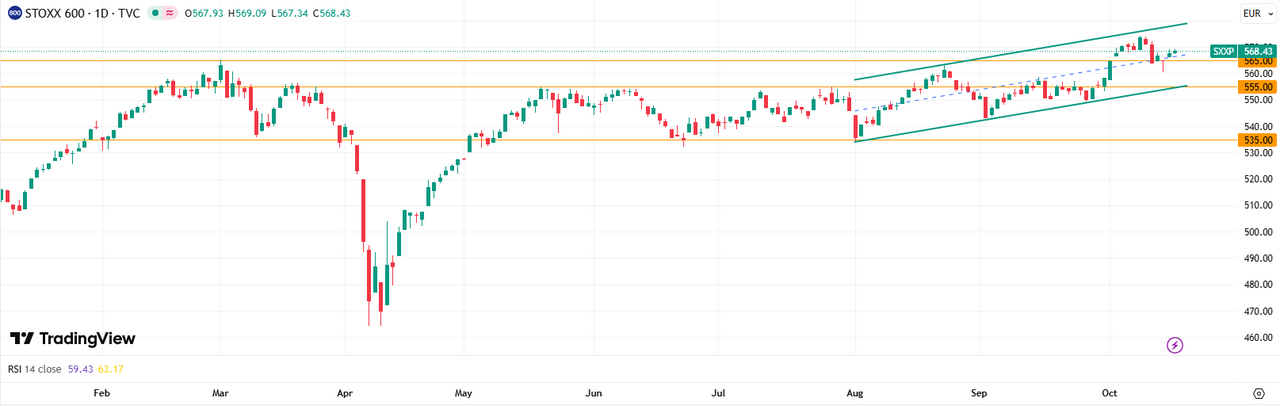
Task: Open the EUR currency dropdown
Action: [1254, 13]
